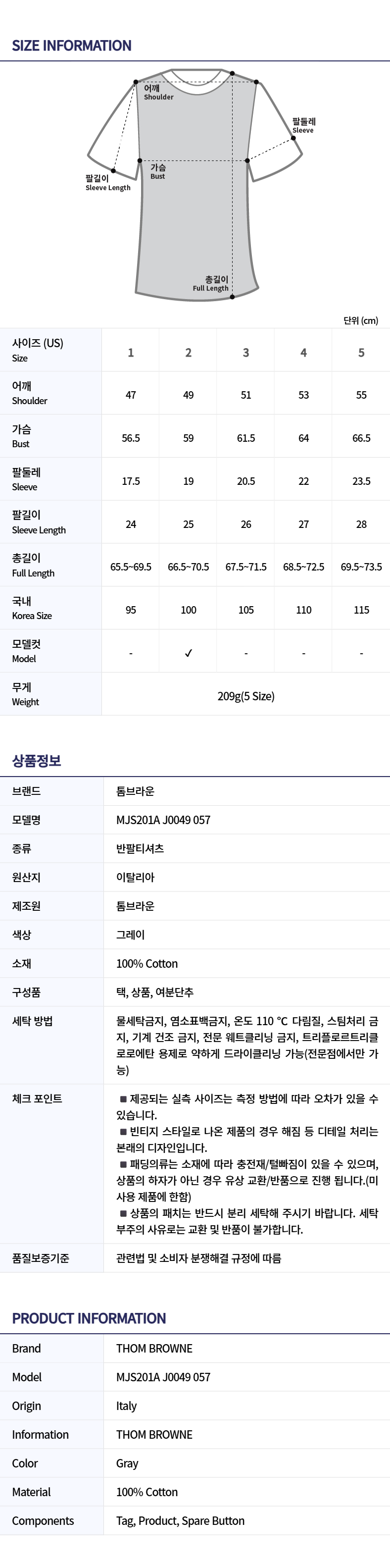
Task: Click the 209g(5 Size) weight cell
Action: [x=246, y=696]
